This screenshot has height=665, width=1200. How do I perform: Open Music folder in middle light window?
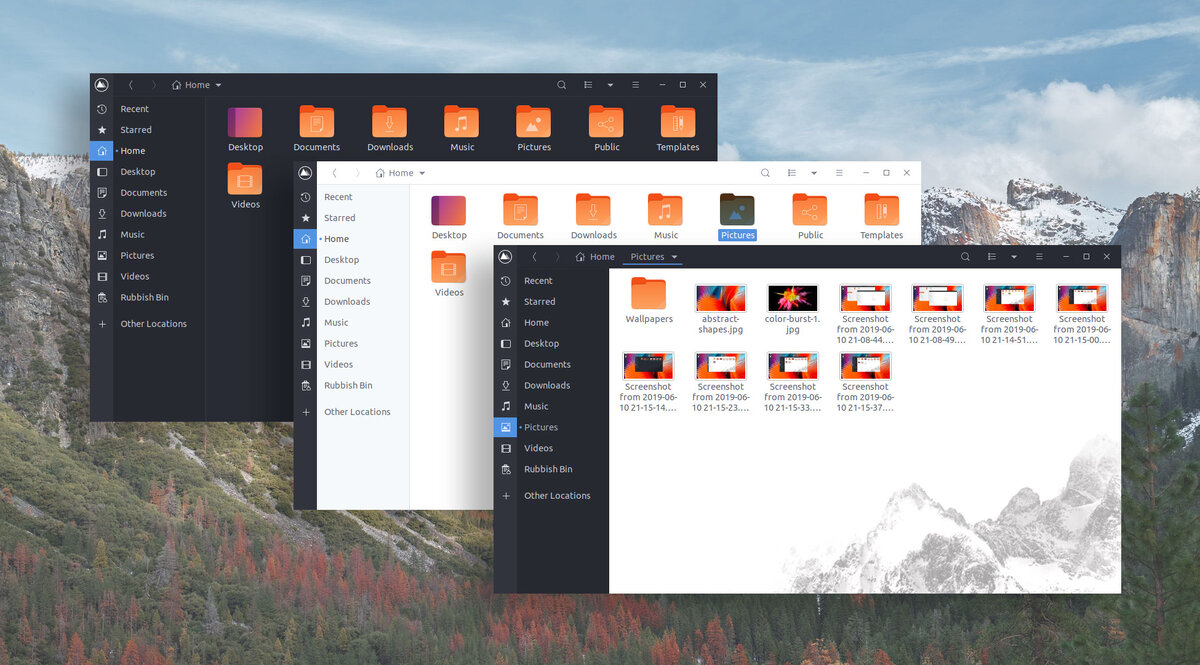click(x=665, y=210)
